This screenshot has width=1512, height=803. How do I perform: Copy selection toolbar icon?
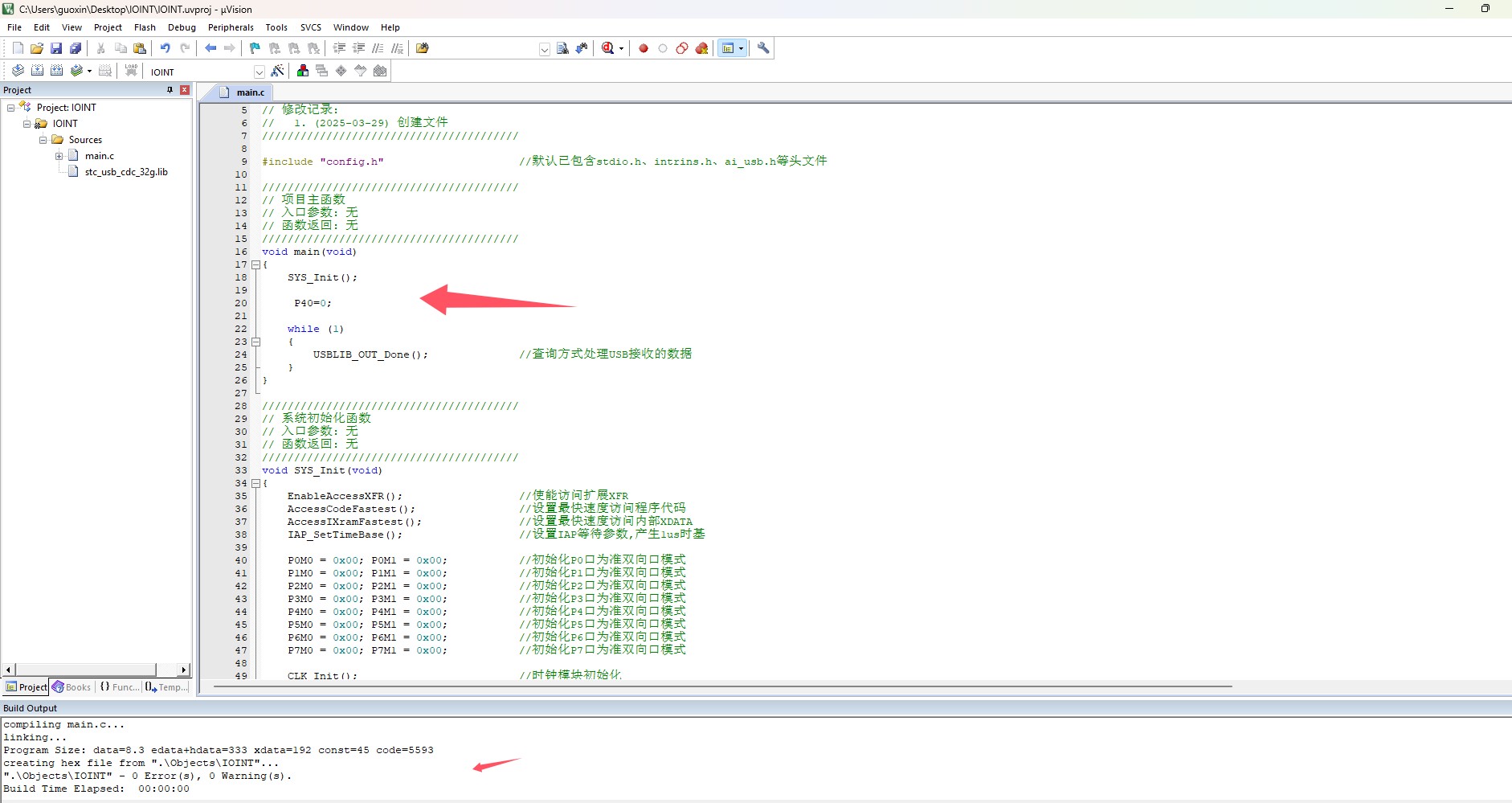coord(121,48)
